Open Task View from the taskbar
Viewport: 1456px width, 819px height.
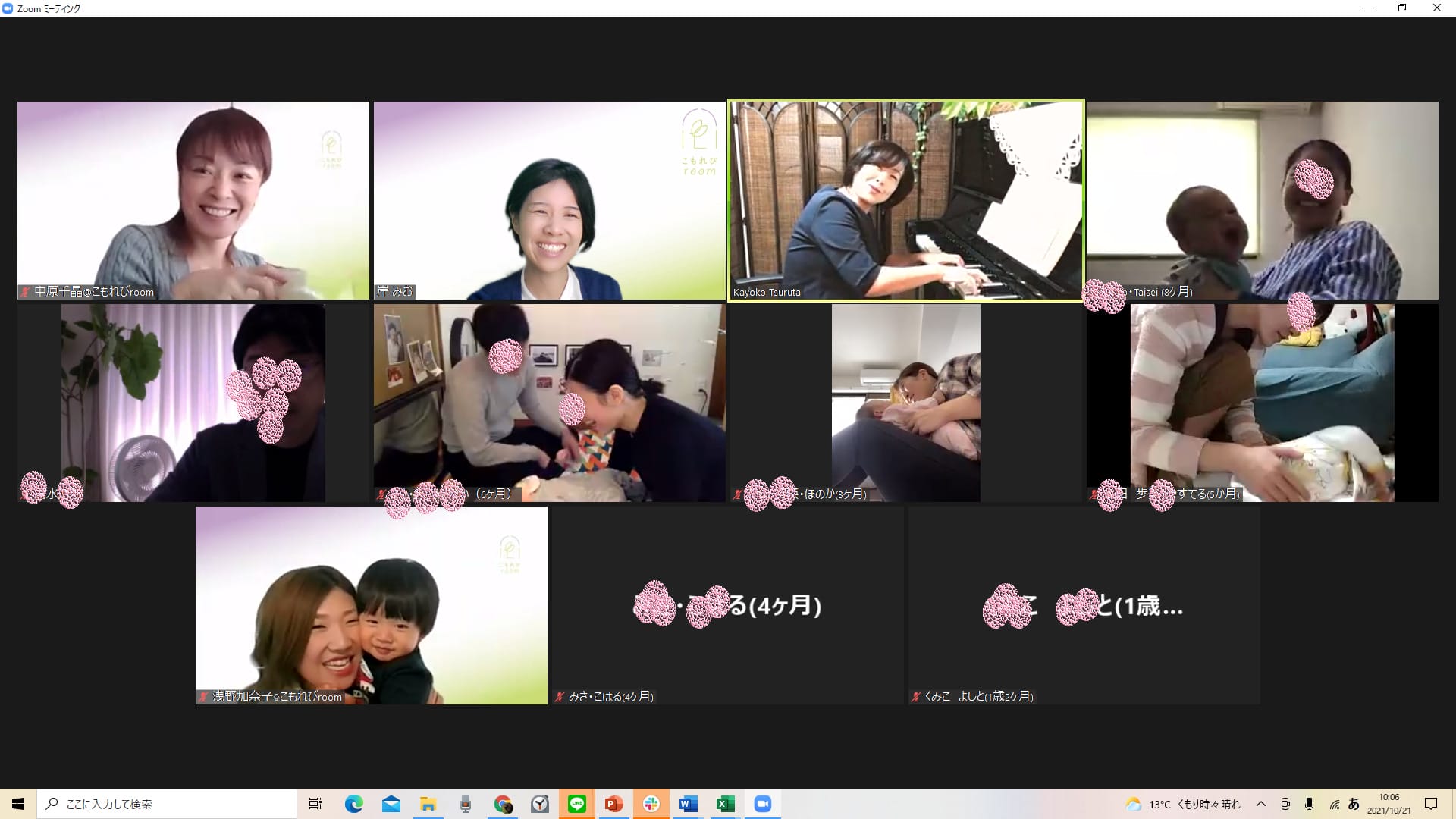point(315,804)
